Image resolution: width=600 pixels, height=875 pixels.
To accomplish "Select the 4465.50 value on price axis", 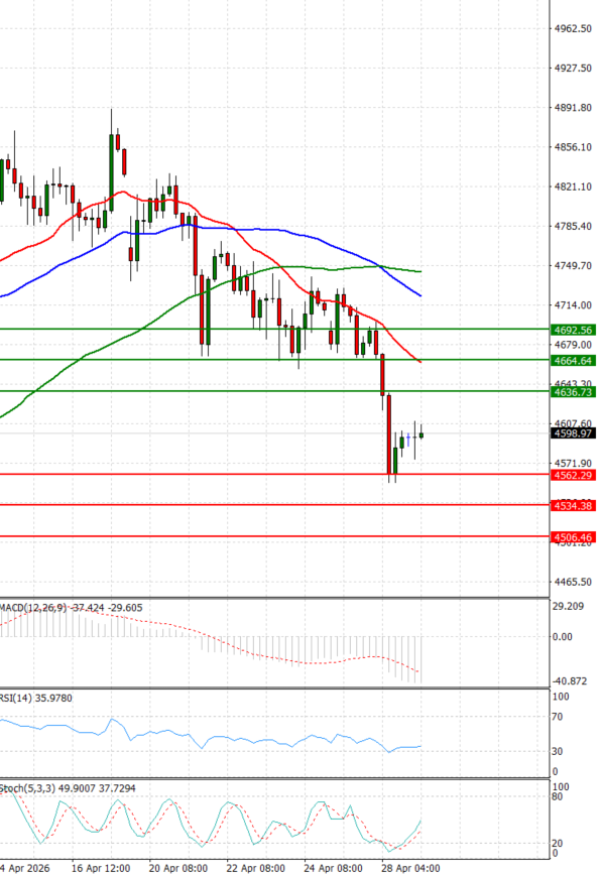I will click(x=573, y=582).
